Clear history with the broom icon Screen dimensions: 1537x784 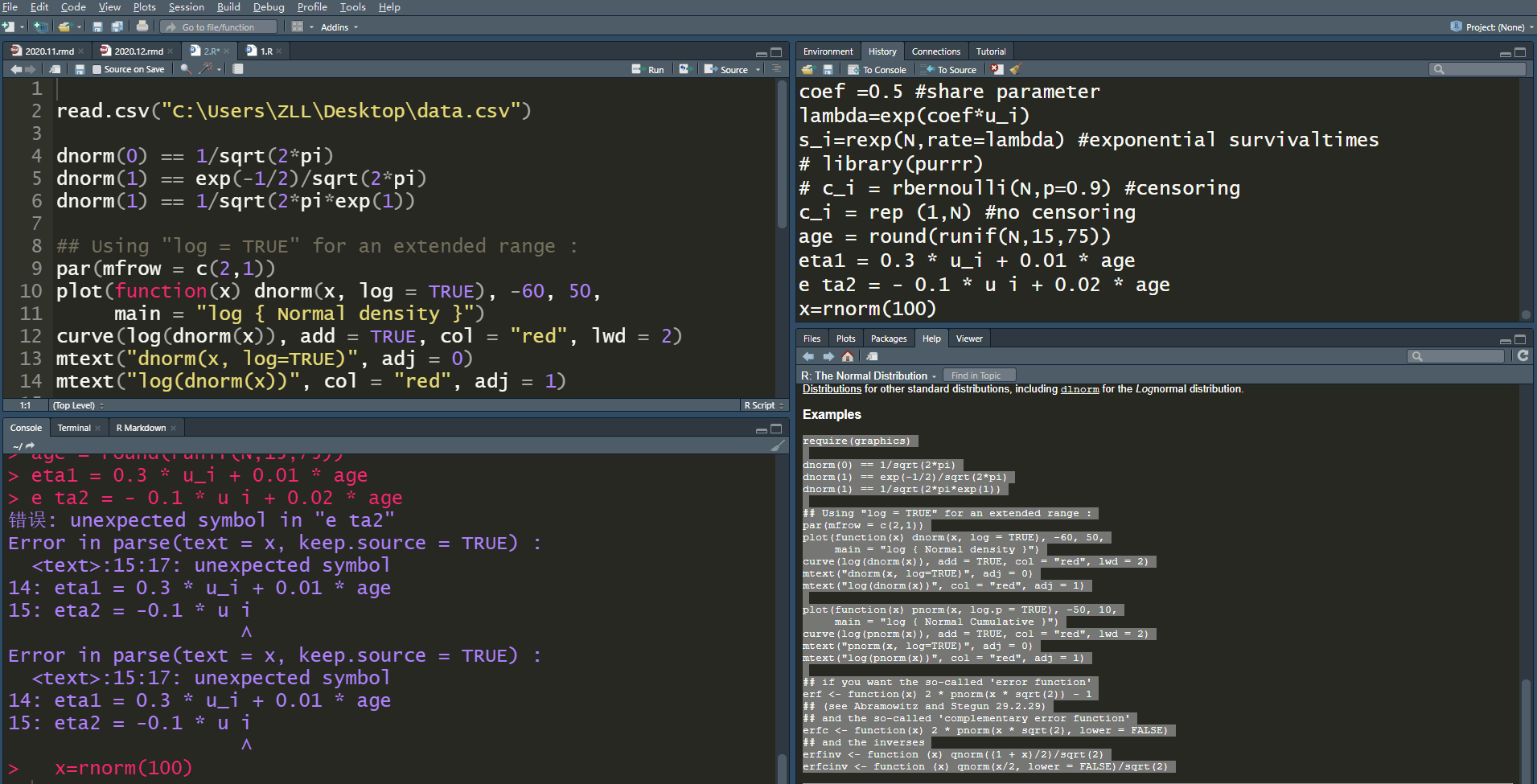(1016, 70)
